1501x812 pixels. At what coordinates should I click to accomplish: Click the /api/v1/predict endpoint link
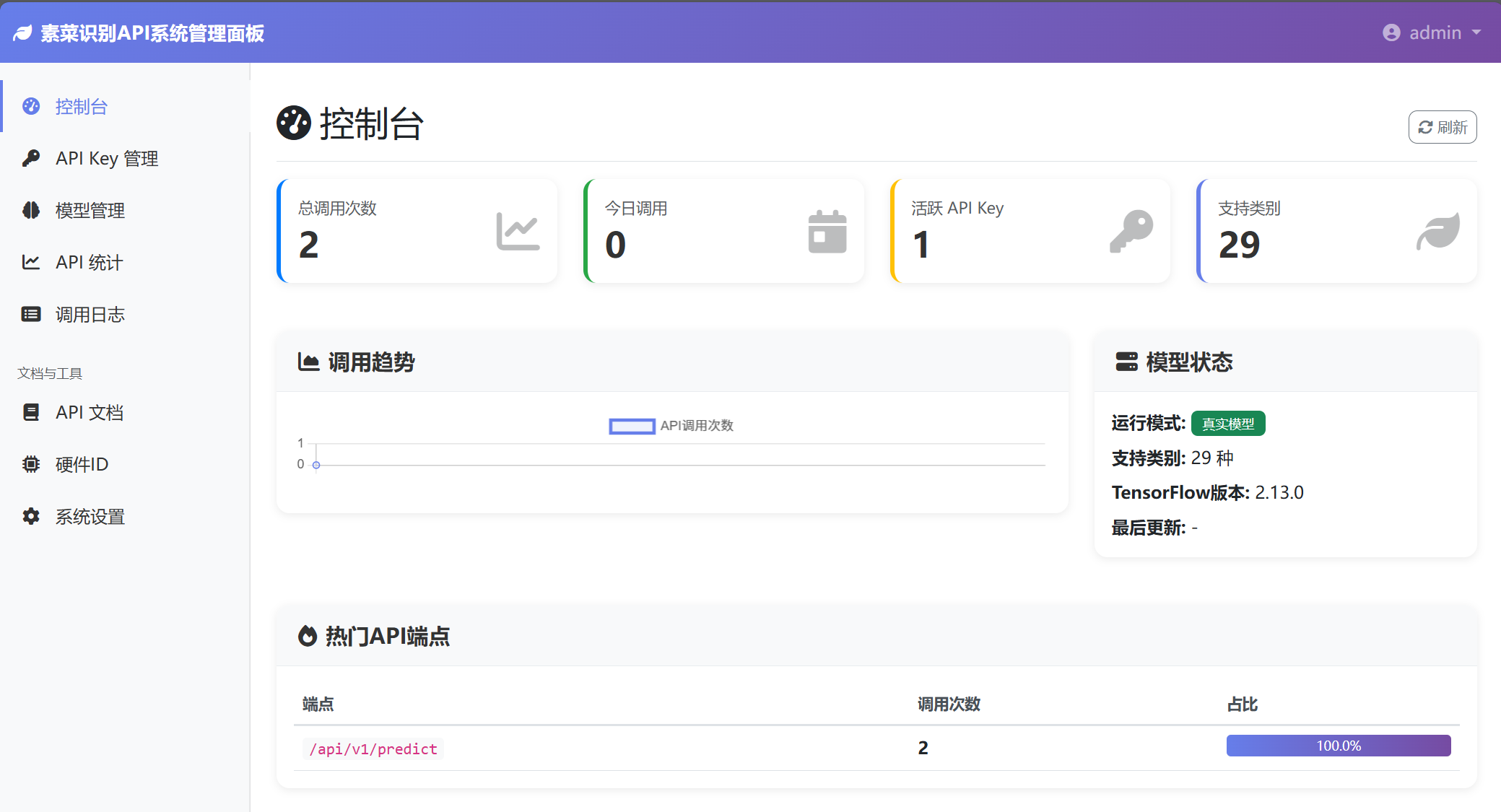coord(373,749)
